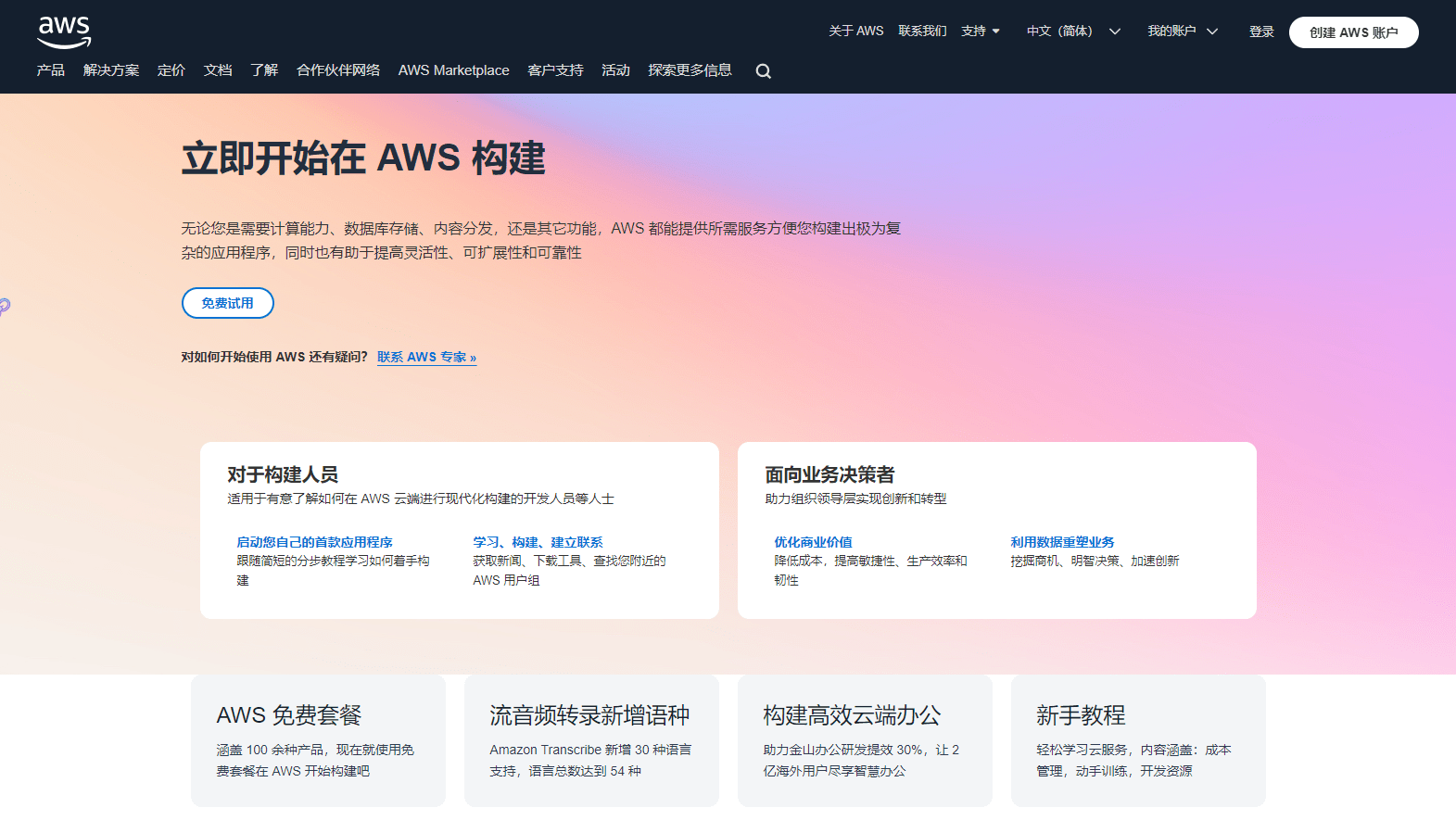Screen dimensions: 1456x833
Task: Select 定价 in navigation bar
Action: pos(171,70)
